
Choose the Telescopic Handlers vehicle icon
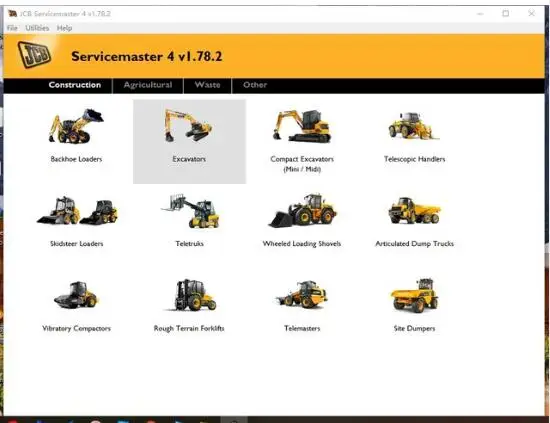[x=414, y=126]
